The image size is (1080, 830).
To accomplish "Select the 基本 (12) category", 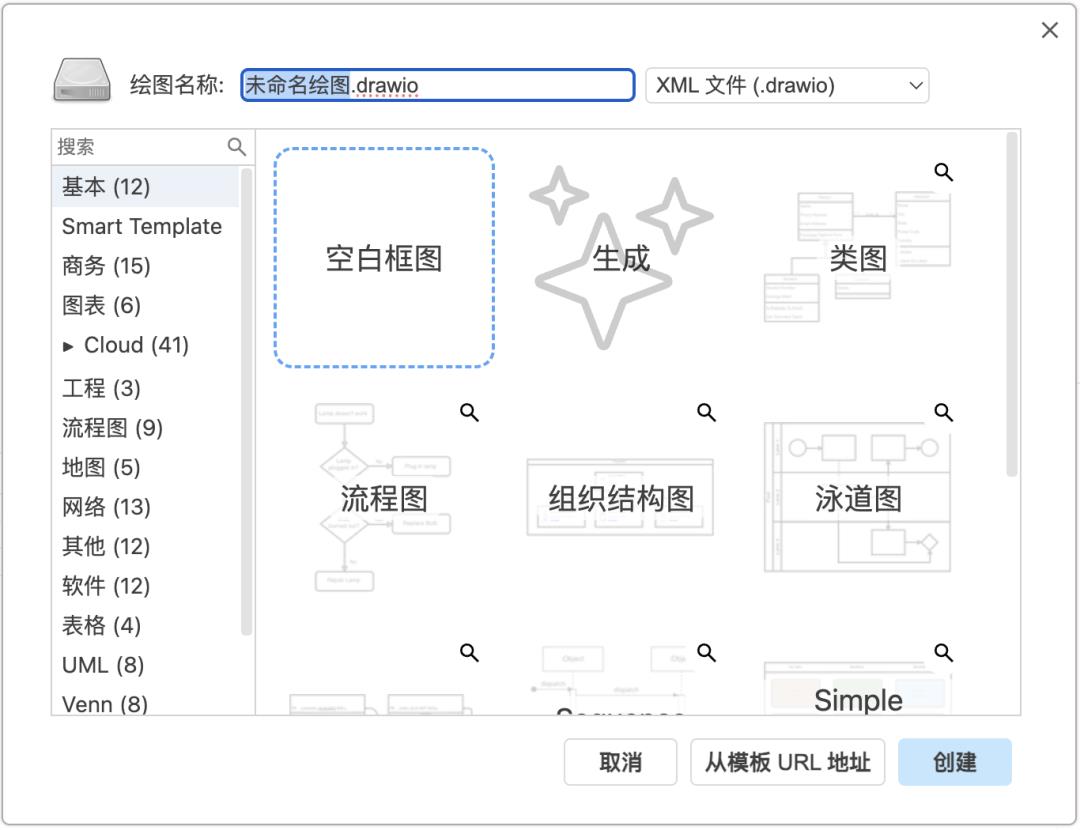I will point(145,187).
